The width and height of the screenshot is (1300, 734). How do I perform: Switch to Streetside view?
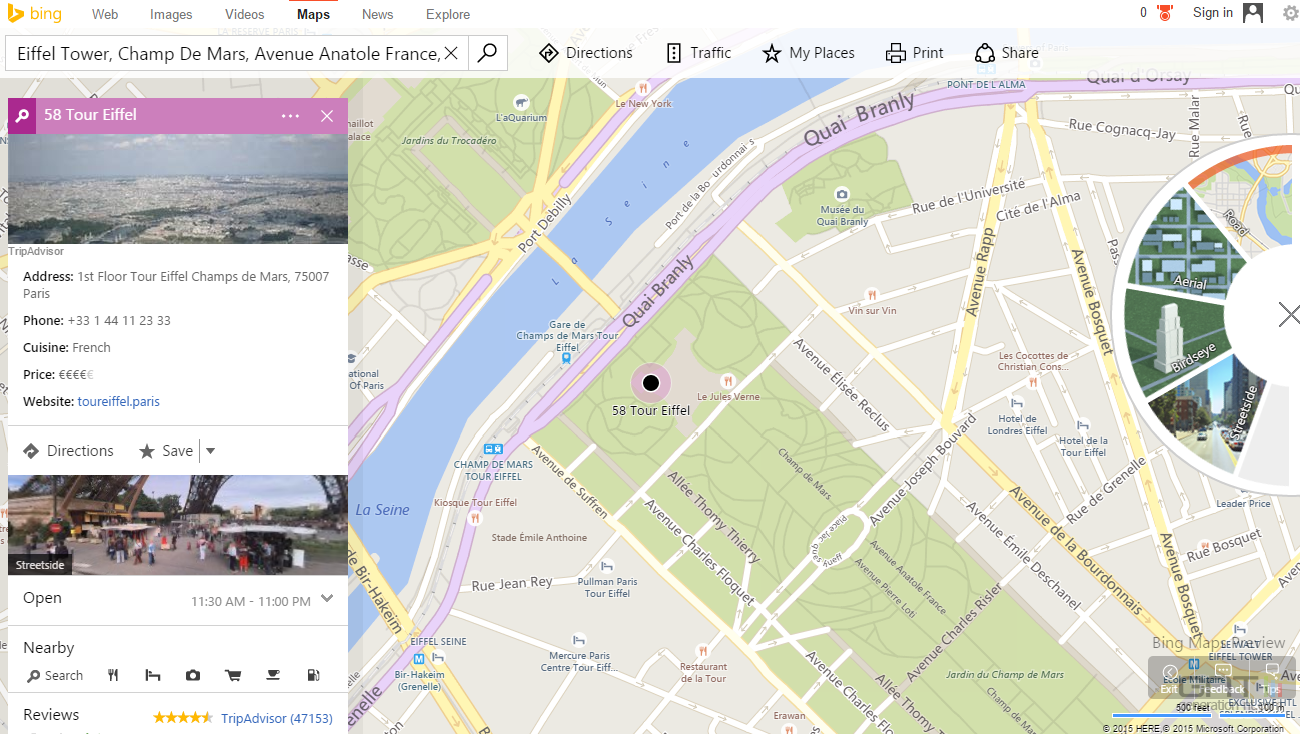point(1214,416)
